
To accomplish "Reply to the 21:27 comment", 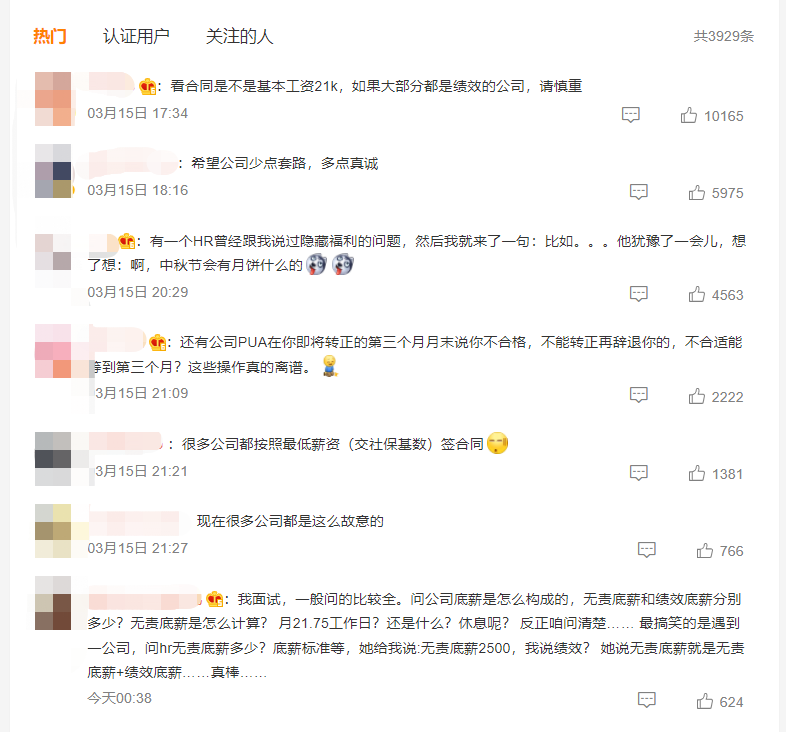I will pos(647,550).
